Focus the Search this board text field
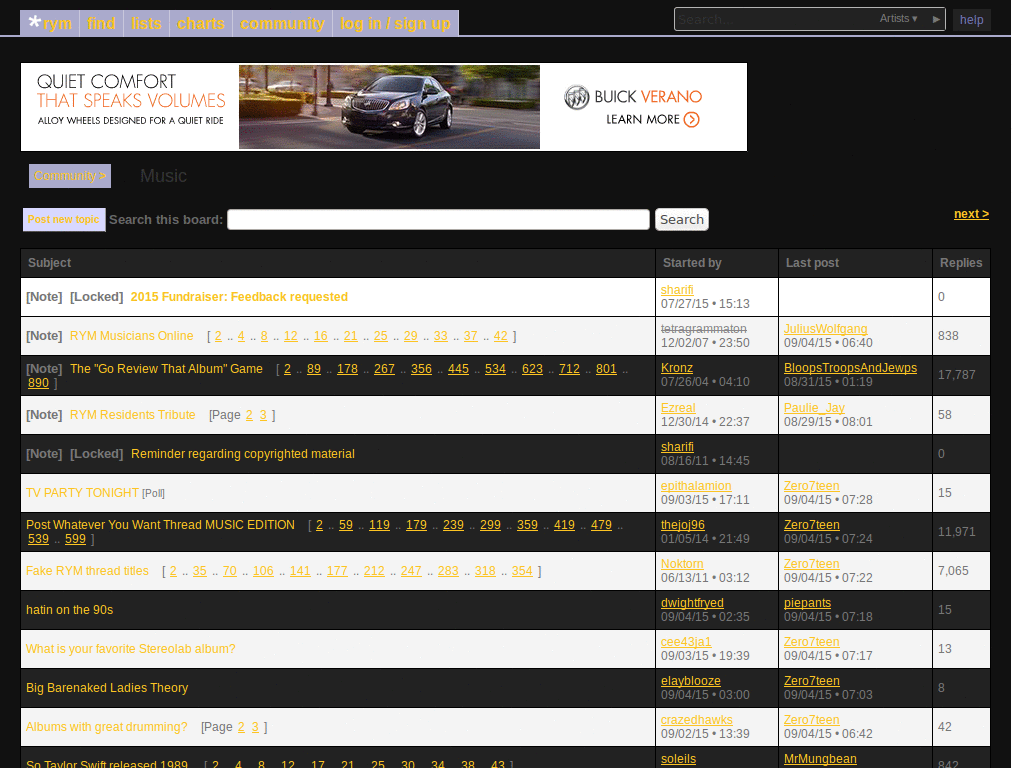Image resolution: width=1024 pixels, height=768 pixels. [438, 220]
